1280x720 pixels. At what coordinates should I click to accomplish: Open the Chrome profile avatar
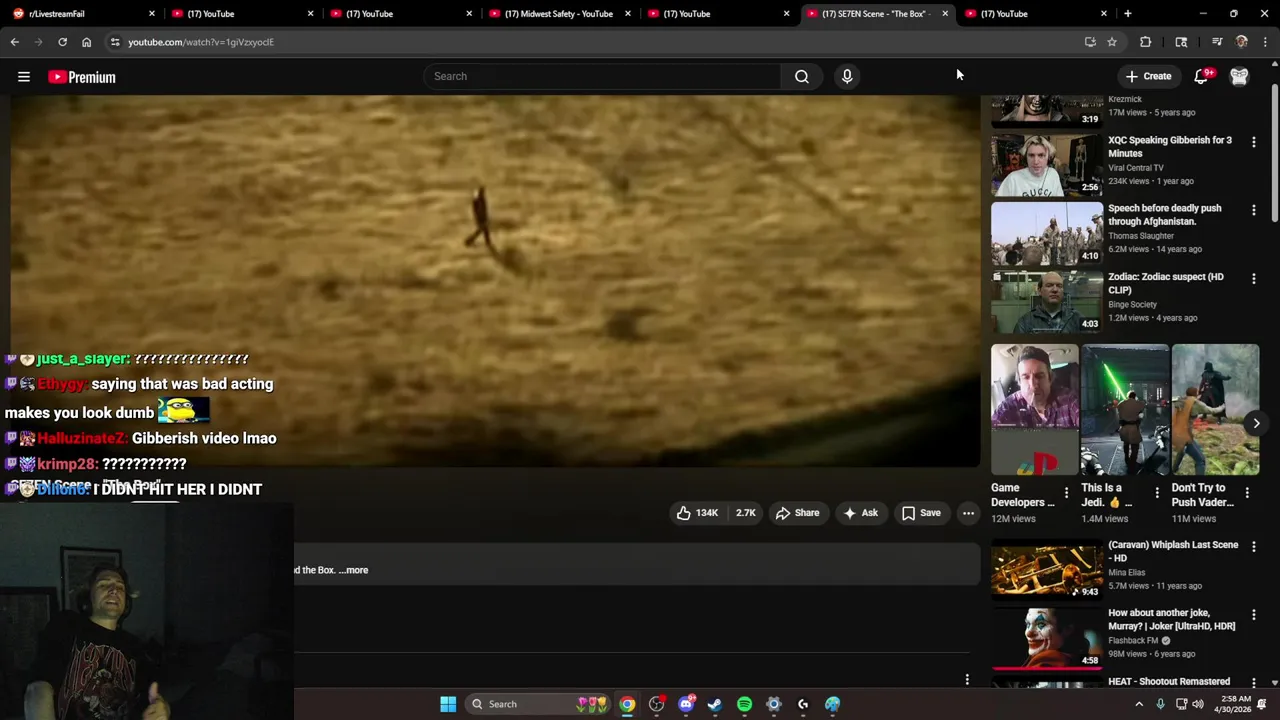(1242, 42)
